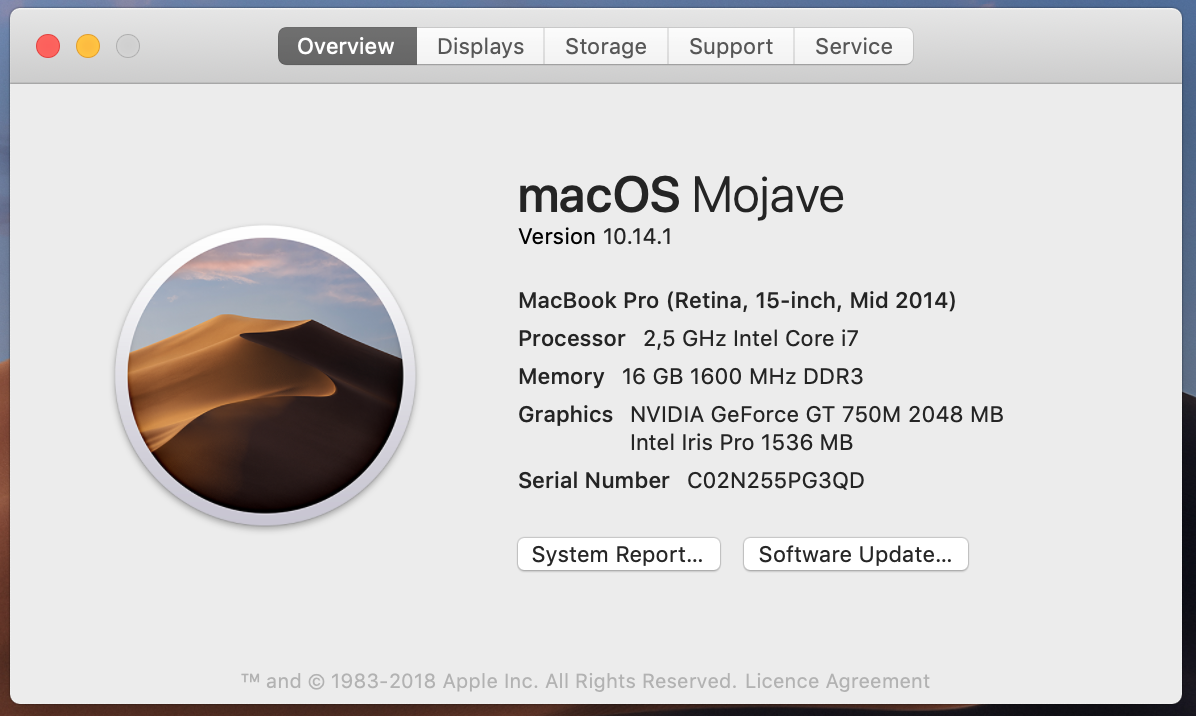Open System Report
The height and width of the screenshot is (716, 1196).
point(619,554)
